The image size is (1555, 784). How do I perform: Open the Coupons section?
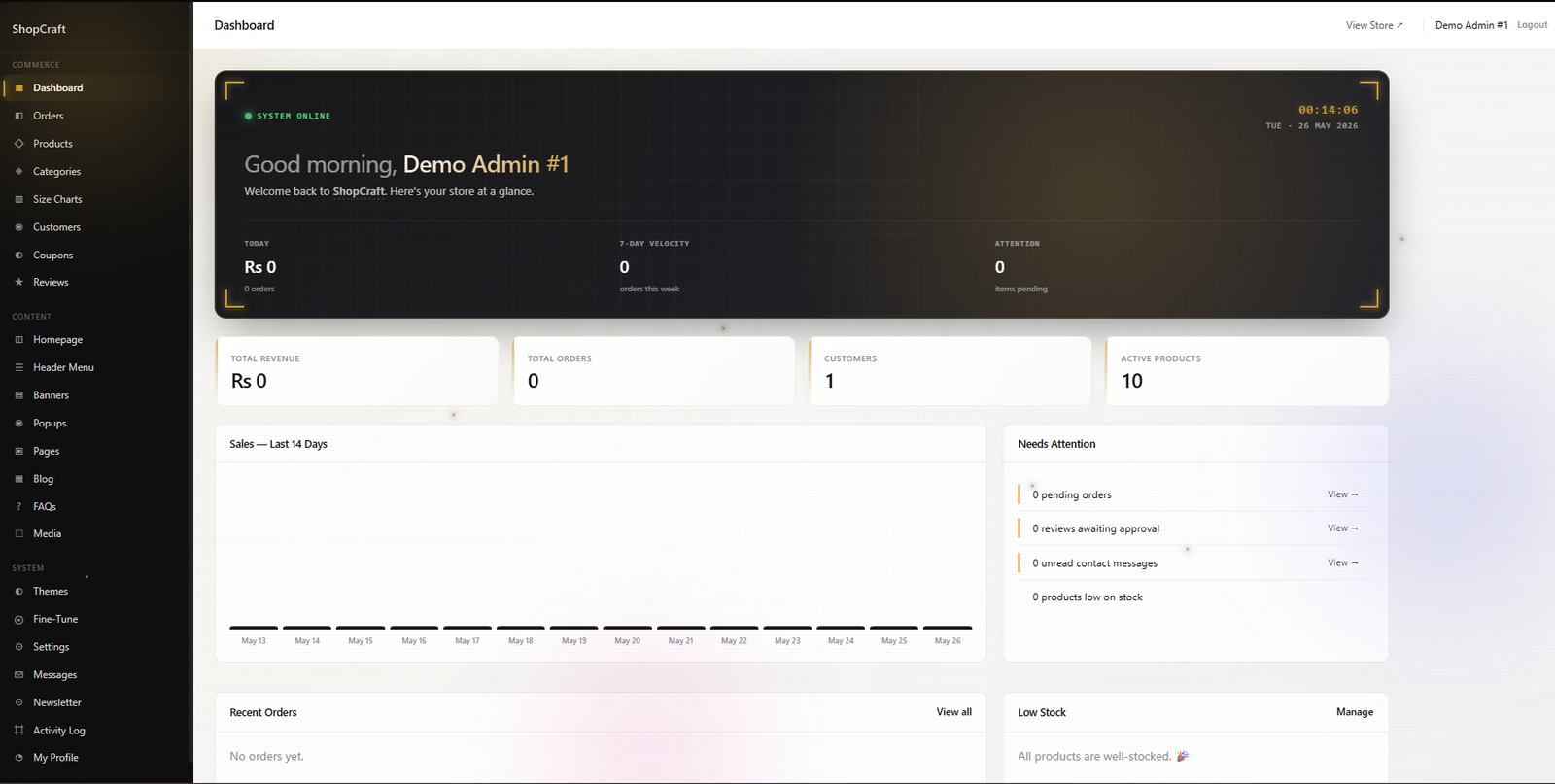click(95, 255)
